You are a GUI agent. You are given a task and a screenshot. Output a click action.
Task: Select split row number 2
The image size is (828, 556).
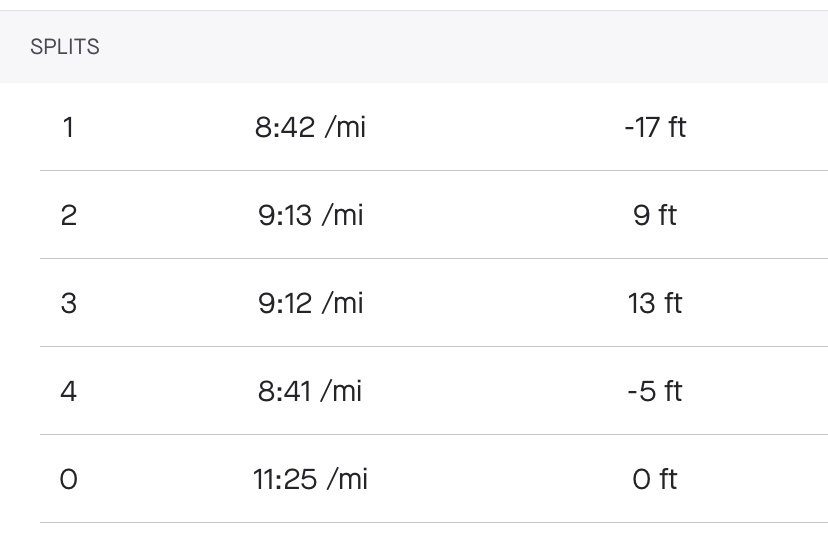68,215
